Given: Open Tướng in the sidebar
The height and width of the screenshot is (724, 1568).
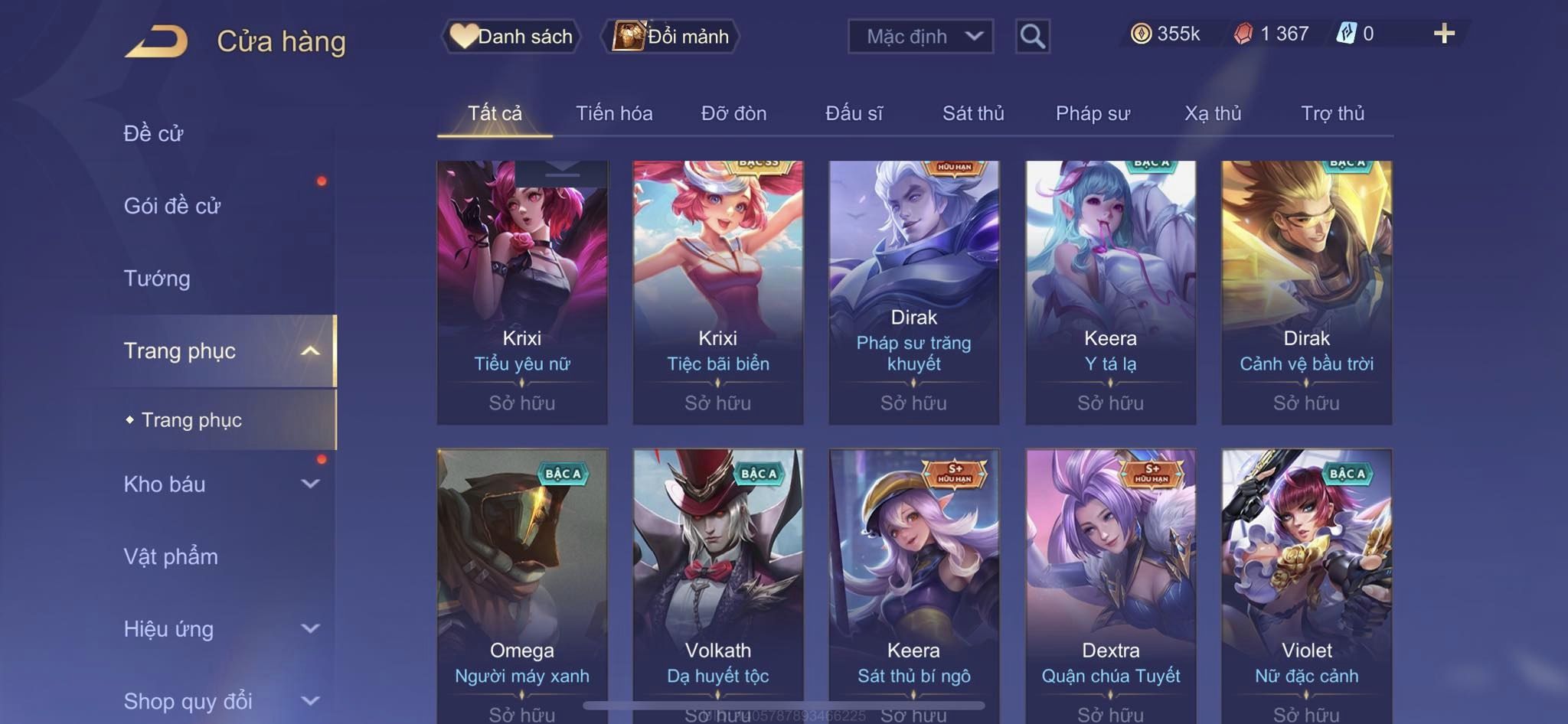Looking at the screenshot, I should 157,279.
